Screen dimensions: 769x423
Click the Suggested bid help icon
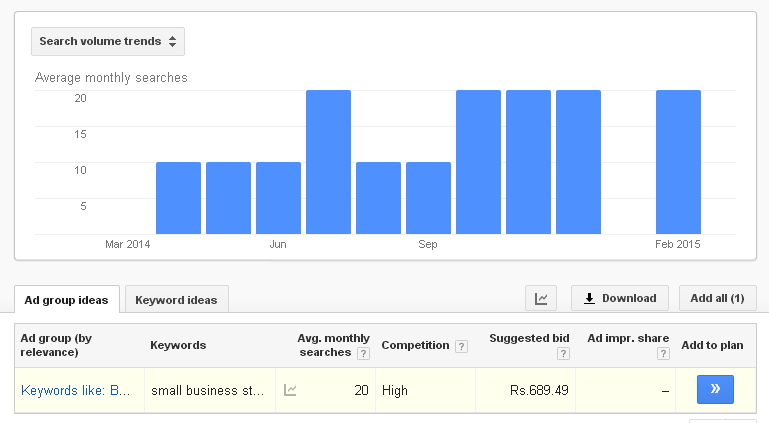pos(563,353)
